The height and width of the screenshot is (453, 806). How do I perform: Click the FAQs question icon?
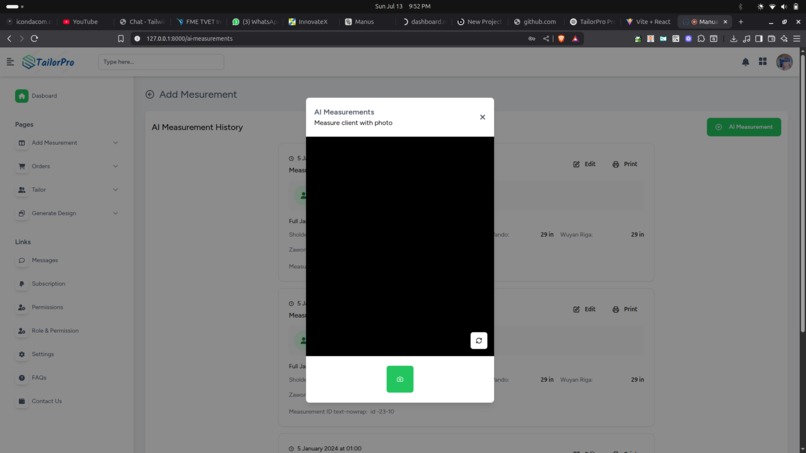(22, 377)
